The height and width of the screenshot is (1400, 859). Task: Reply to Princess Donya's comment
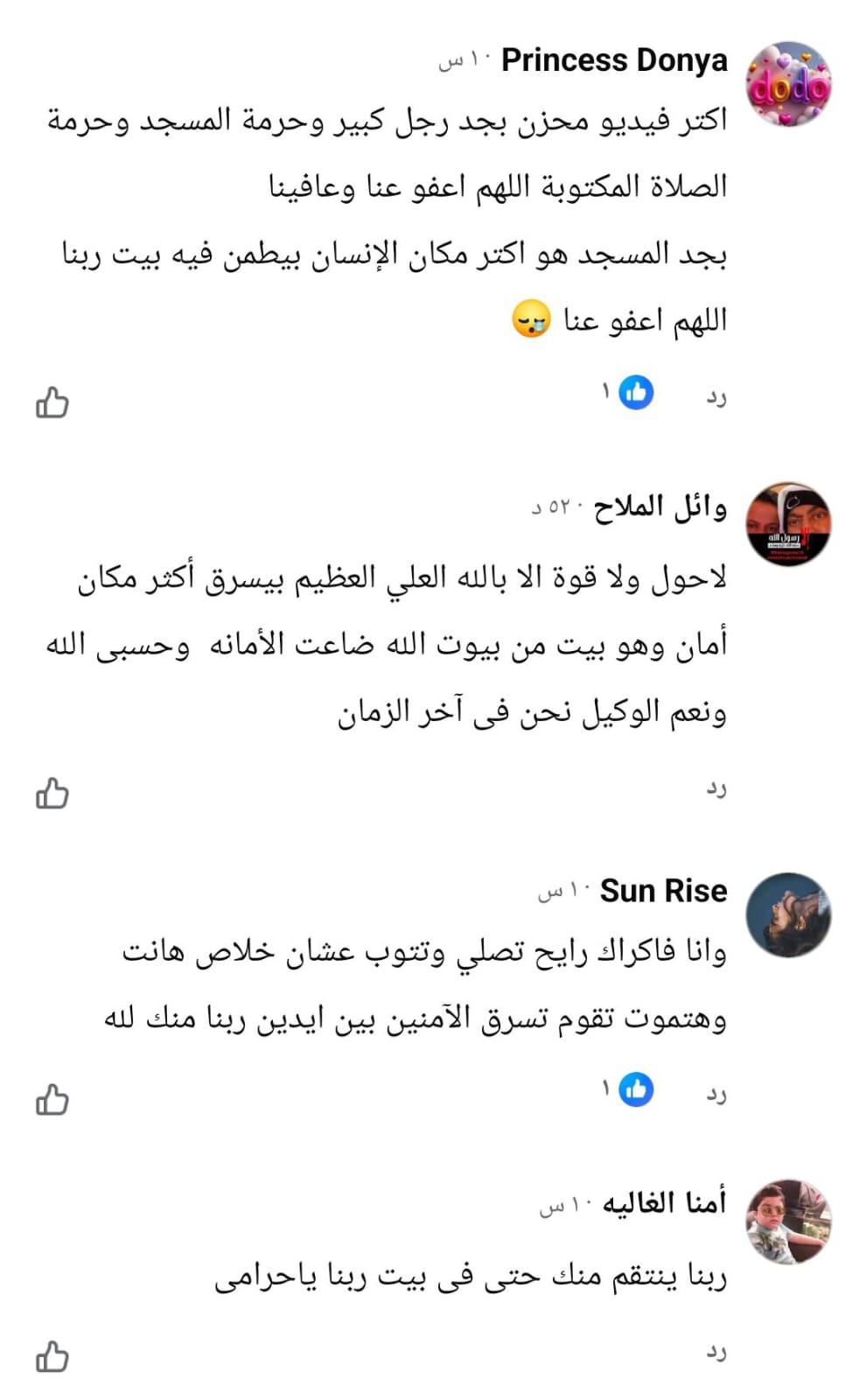point(716,398)
